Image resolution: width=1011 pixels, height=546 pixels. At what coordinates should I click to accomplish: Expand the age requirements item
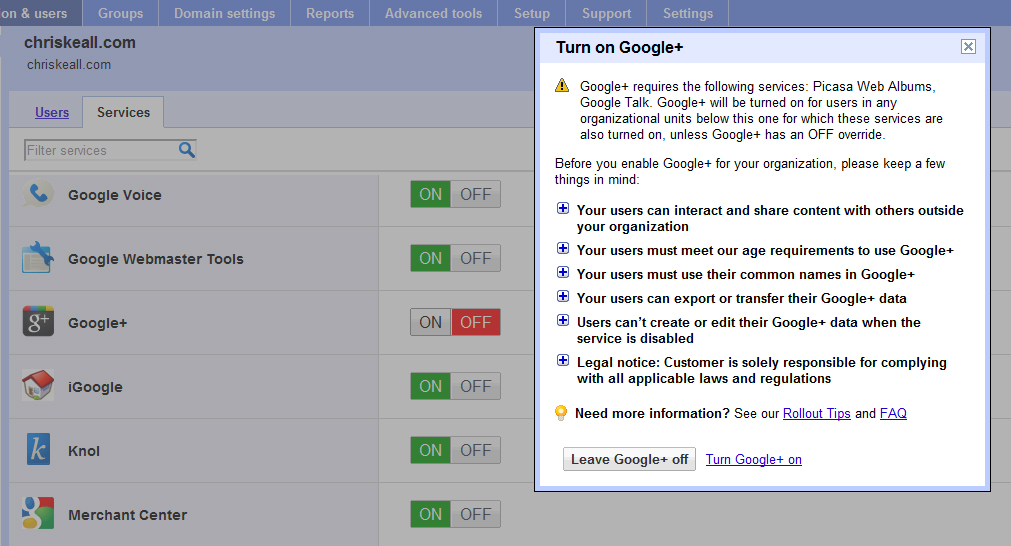(563, 249)
